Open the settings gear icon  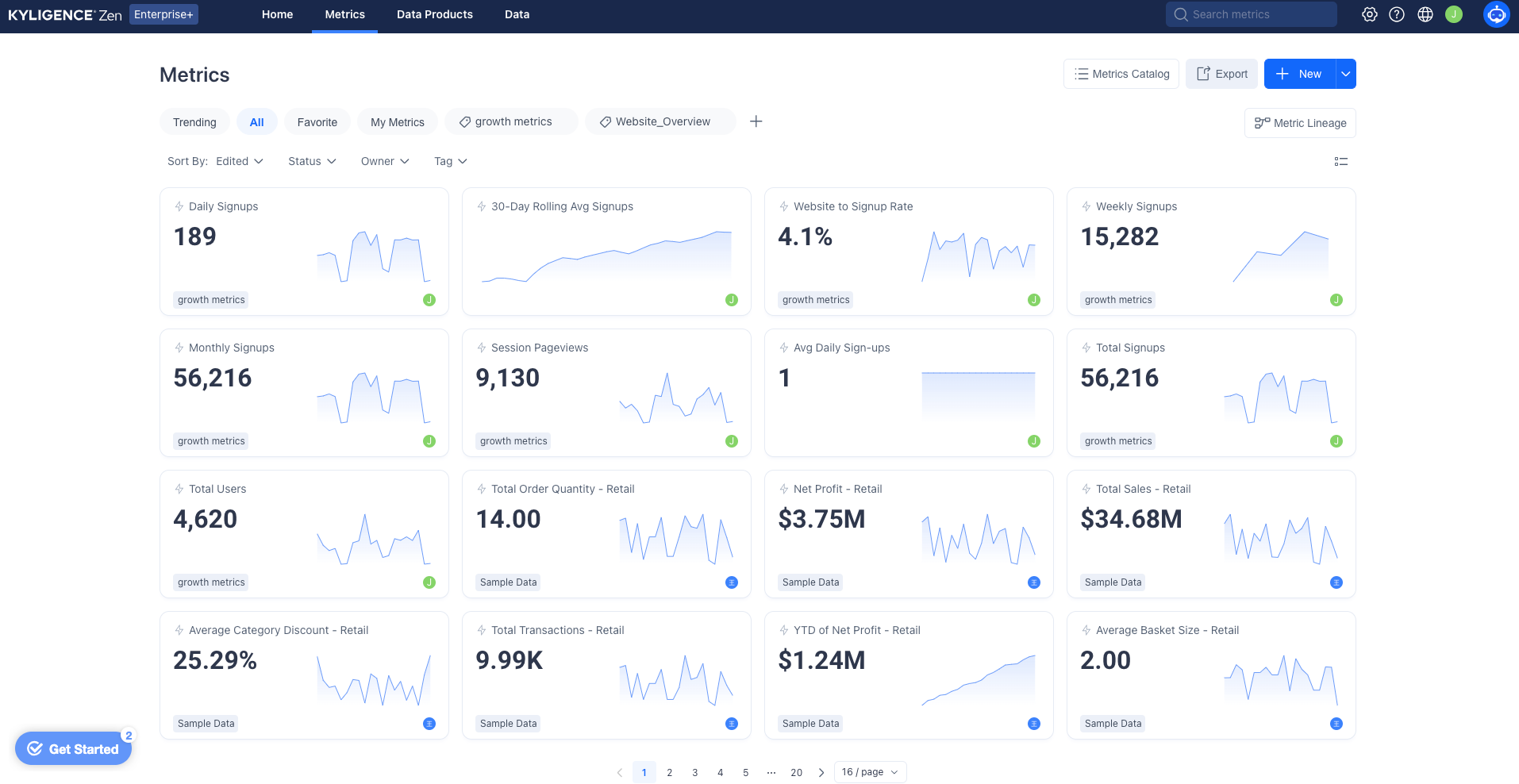tap(1369, 14)
